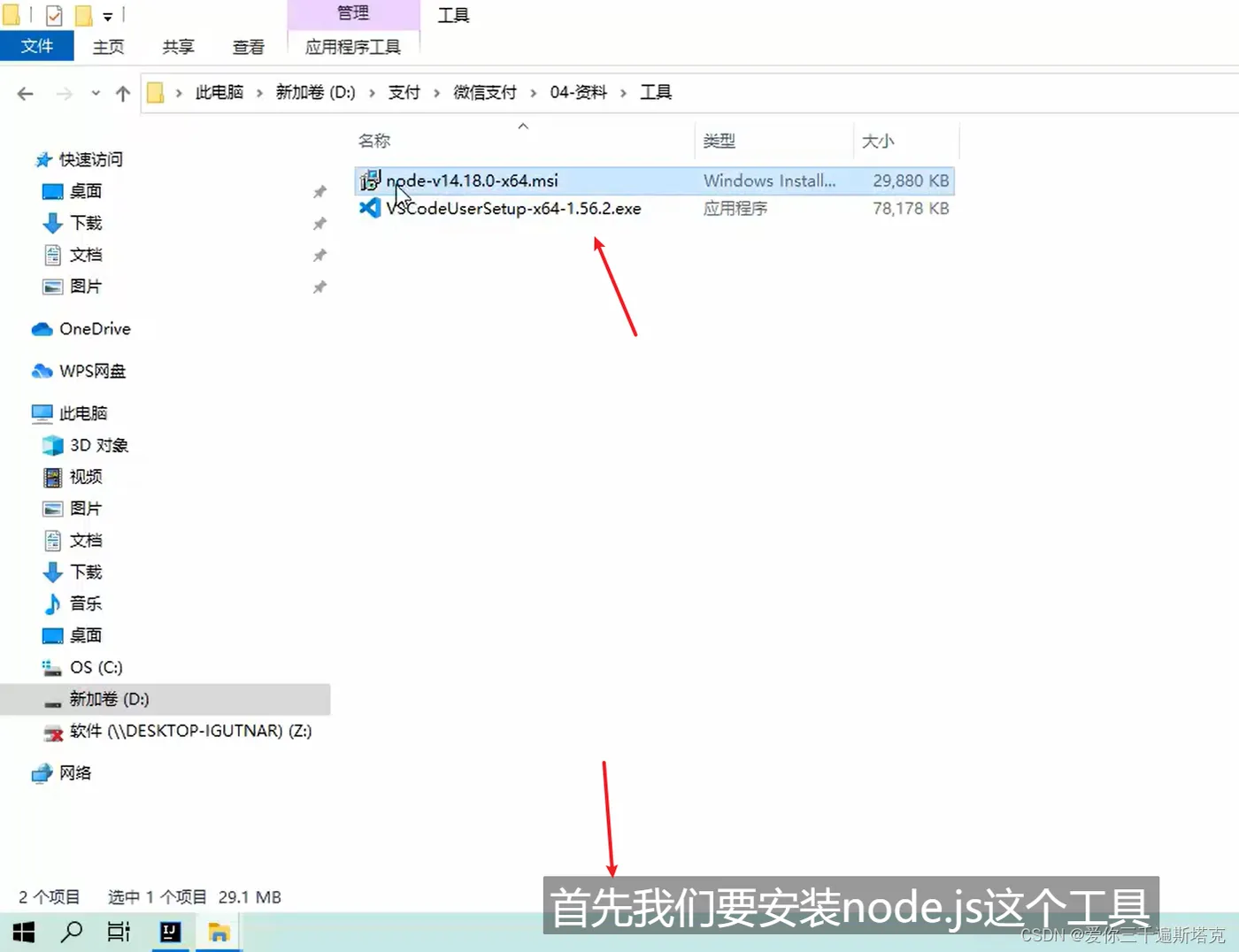Go up one folder level arrow
1239x952 pixels.
[123, 93]
